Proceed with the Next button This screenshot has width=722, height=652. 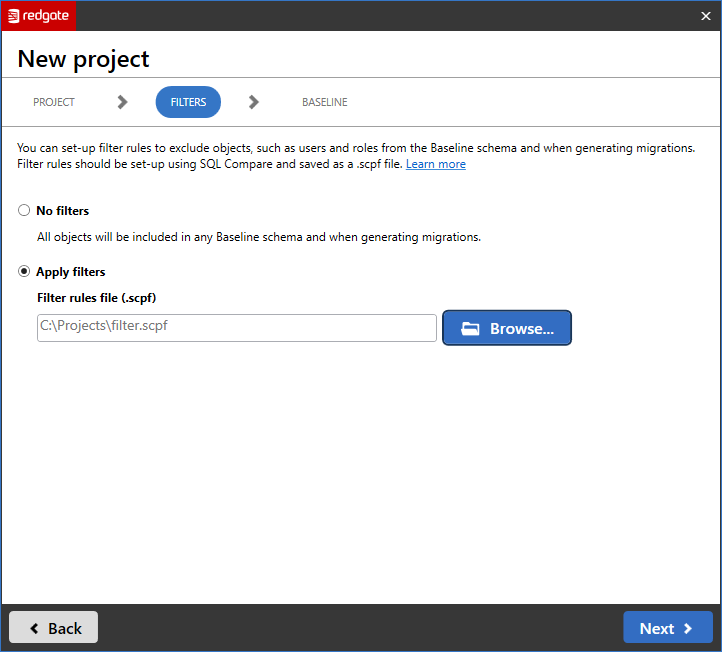click(x=667, y=627)
